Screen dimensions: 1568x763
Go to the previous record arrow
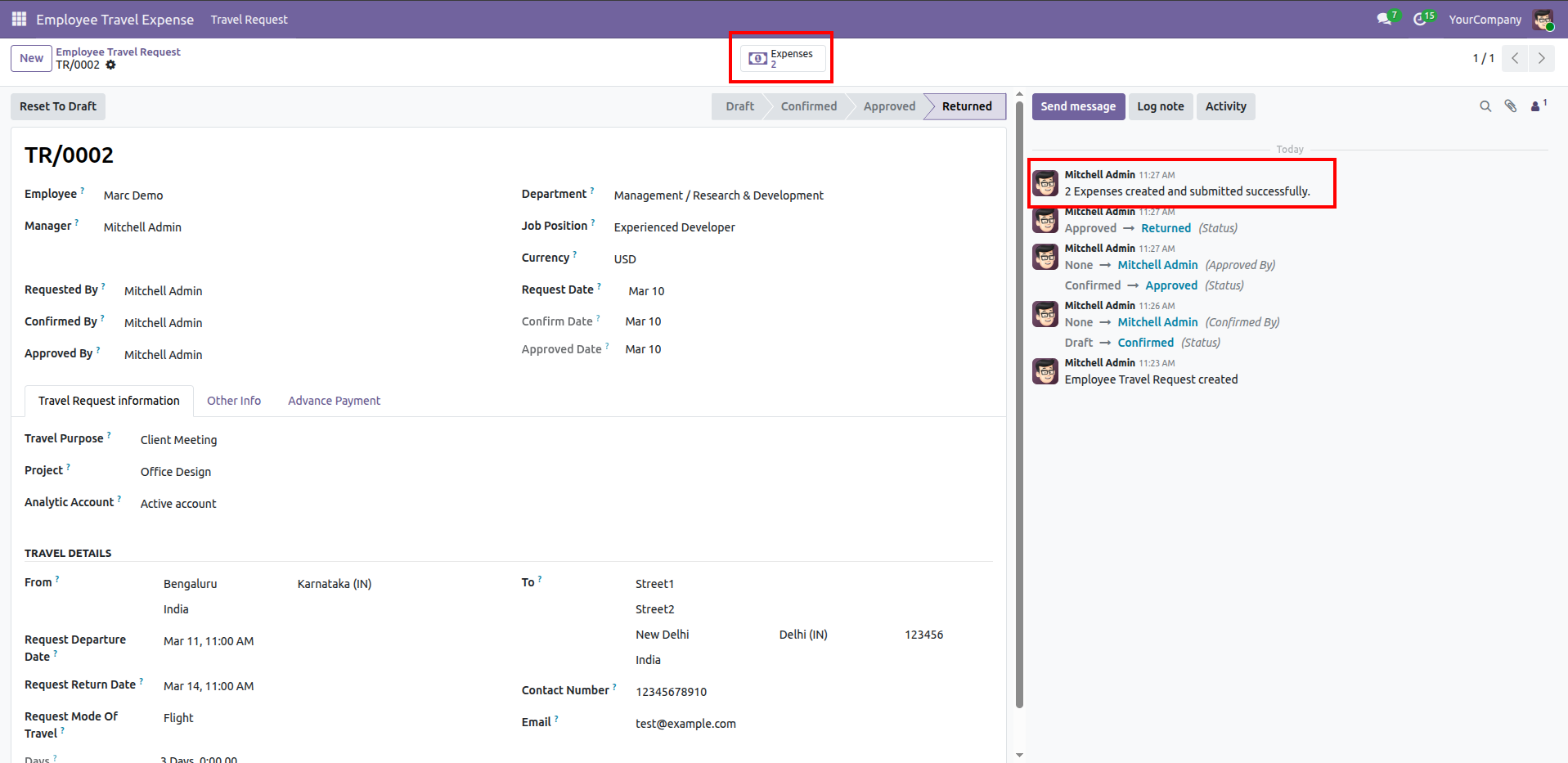click(x=1515, y=58)
